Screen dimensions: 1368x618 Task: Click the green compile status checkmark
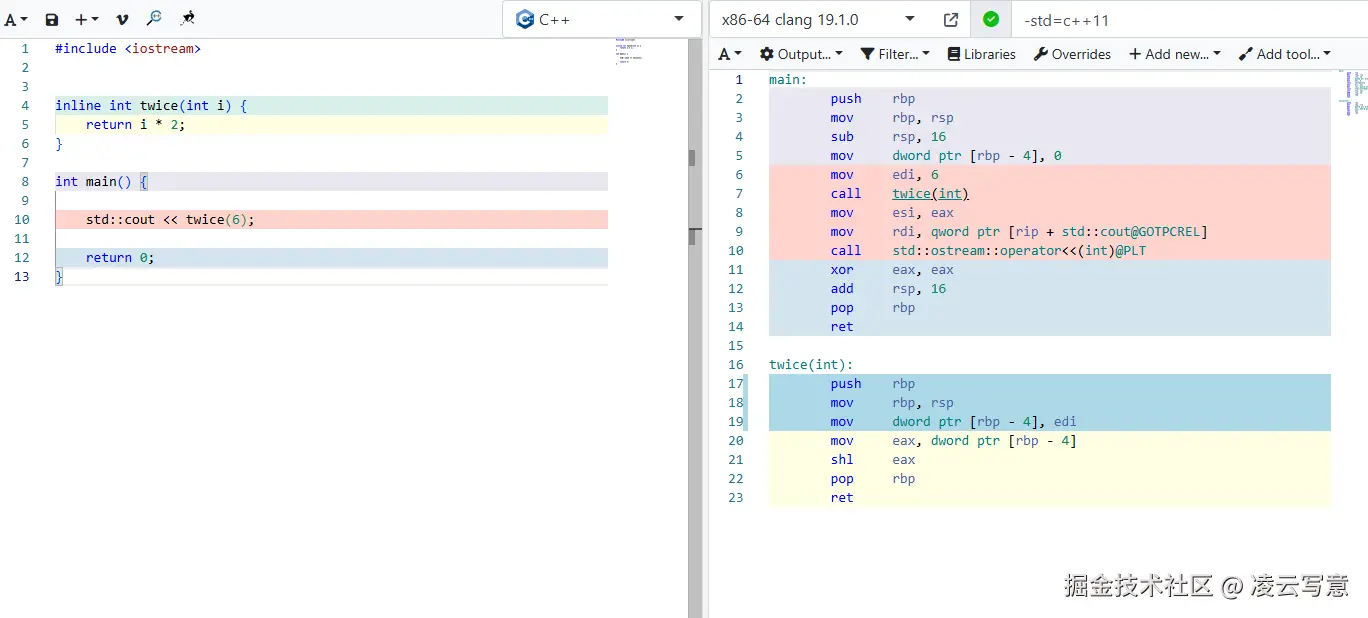991,19
